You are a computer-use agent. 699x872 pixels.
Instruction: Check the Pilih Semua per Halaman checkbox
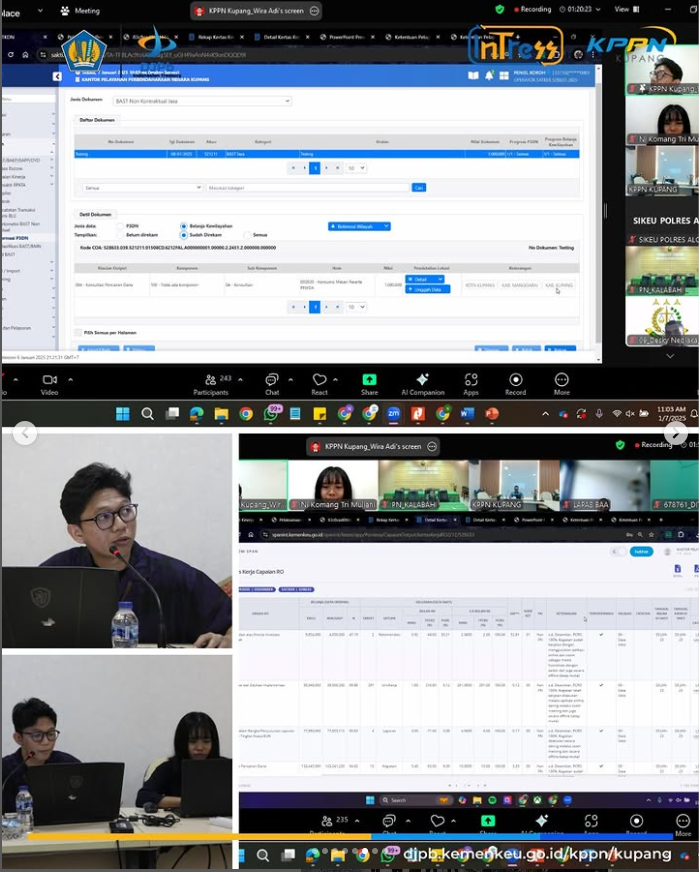[x=78, y=332]
